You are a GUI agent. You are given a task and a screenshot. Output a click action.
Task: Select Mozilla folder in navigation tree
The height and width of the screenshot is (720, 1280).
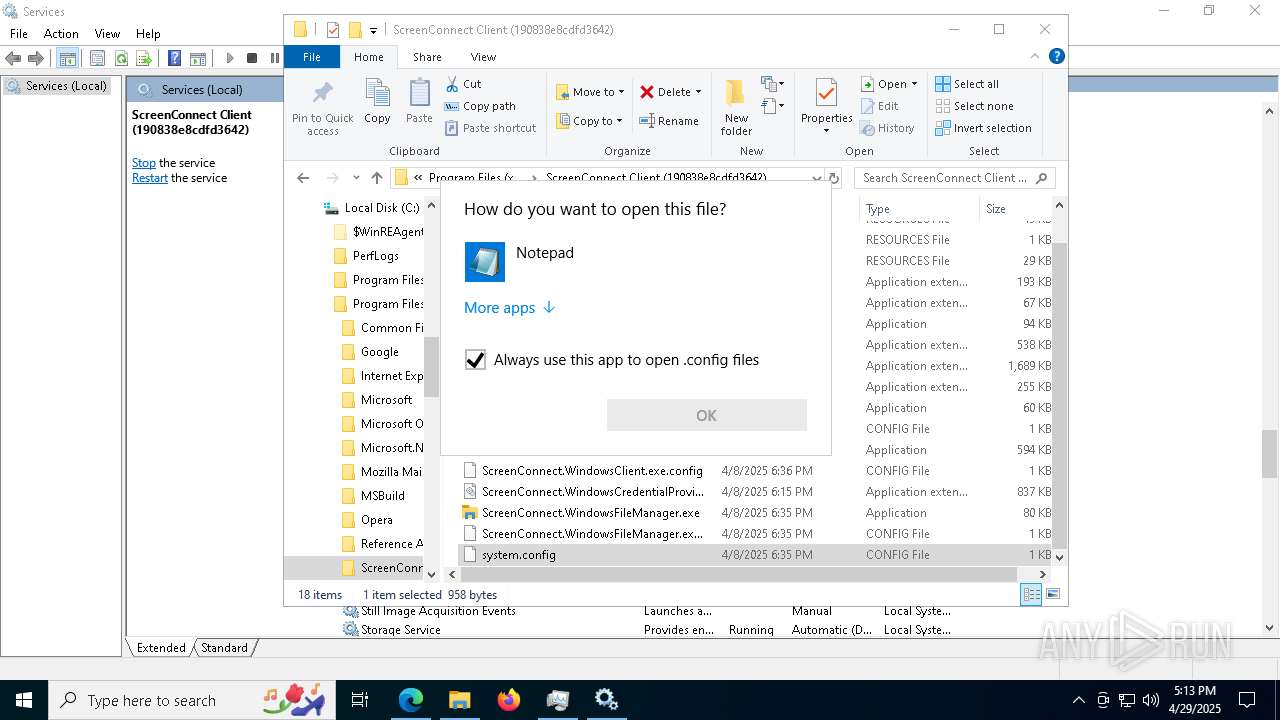382,472
